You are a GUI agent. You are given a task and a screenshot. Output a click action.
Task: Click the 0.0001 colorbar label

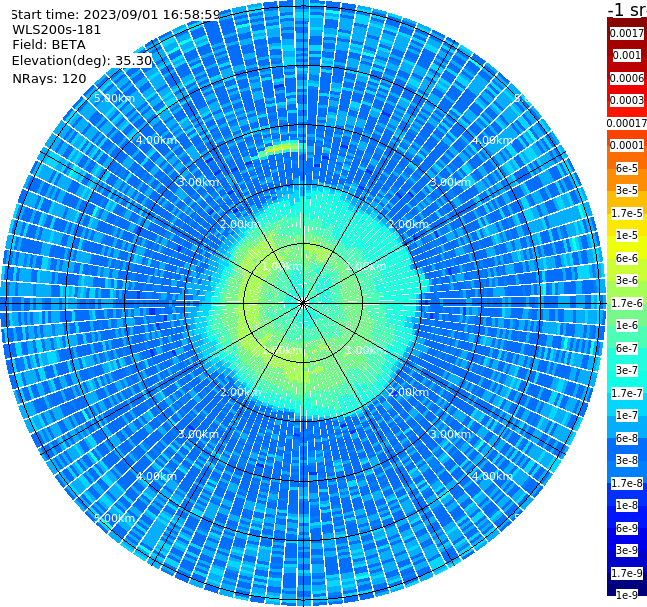627,145
